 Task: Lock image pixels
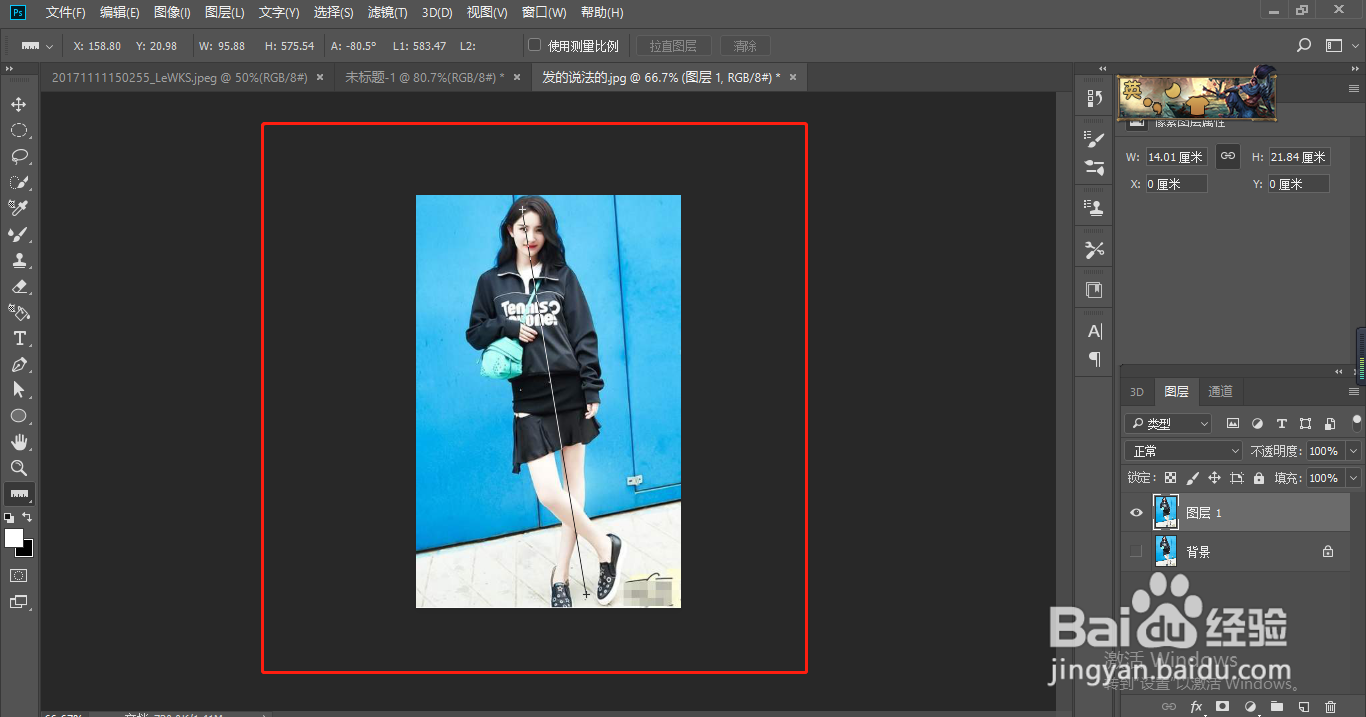click(1192, 478)
